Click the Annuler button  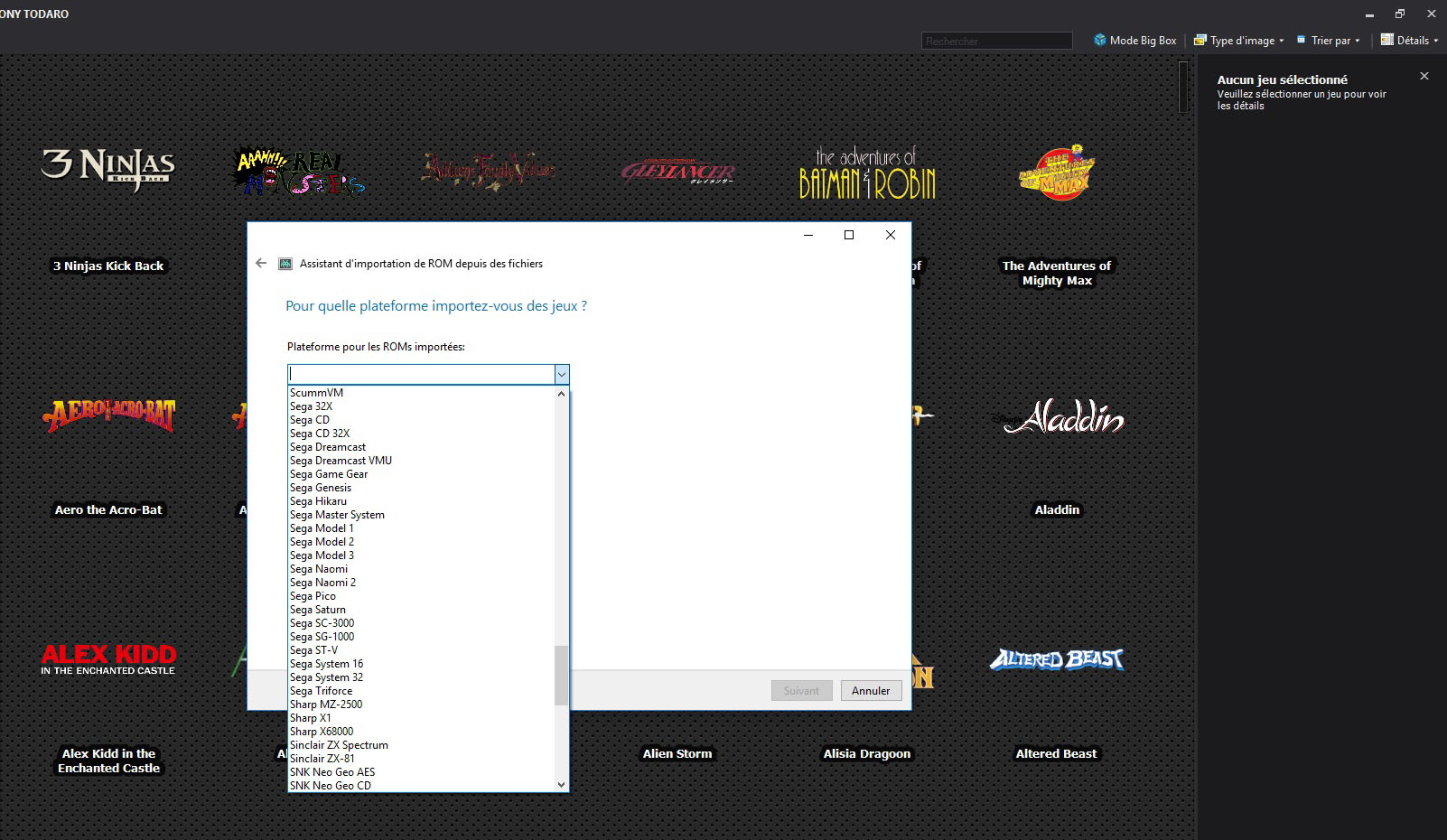[871, 691]
